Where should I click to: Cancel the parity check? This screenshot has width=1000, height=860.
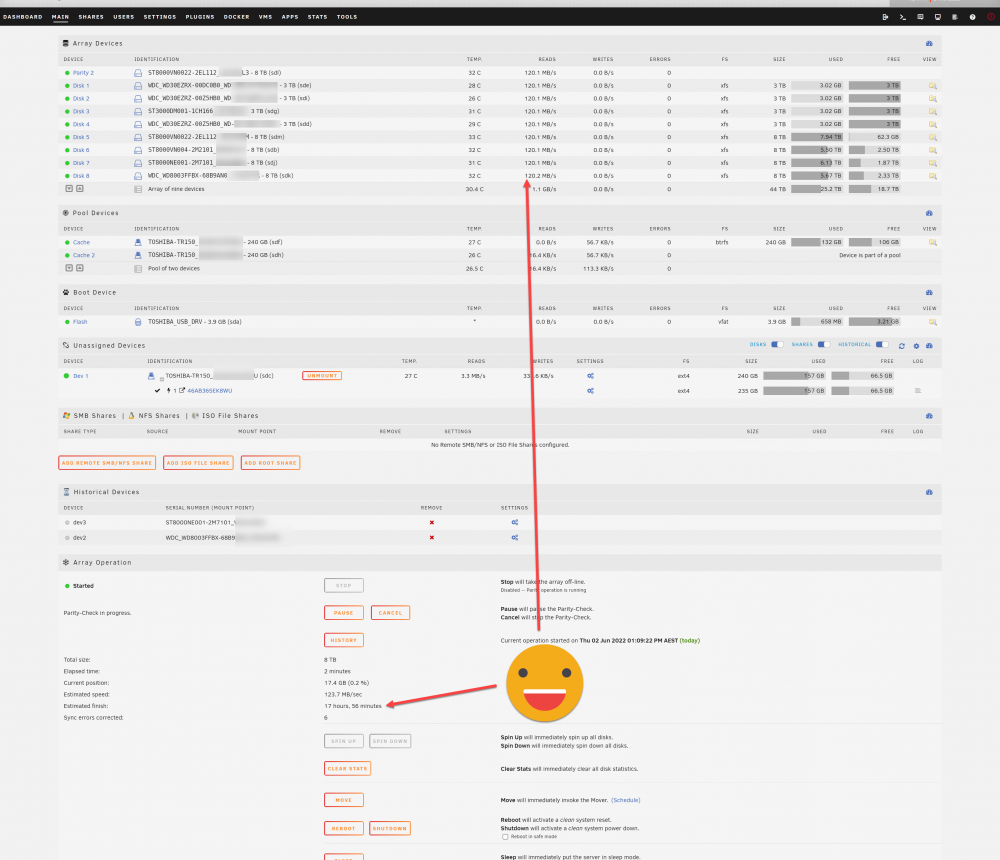(390, 613)
